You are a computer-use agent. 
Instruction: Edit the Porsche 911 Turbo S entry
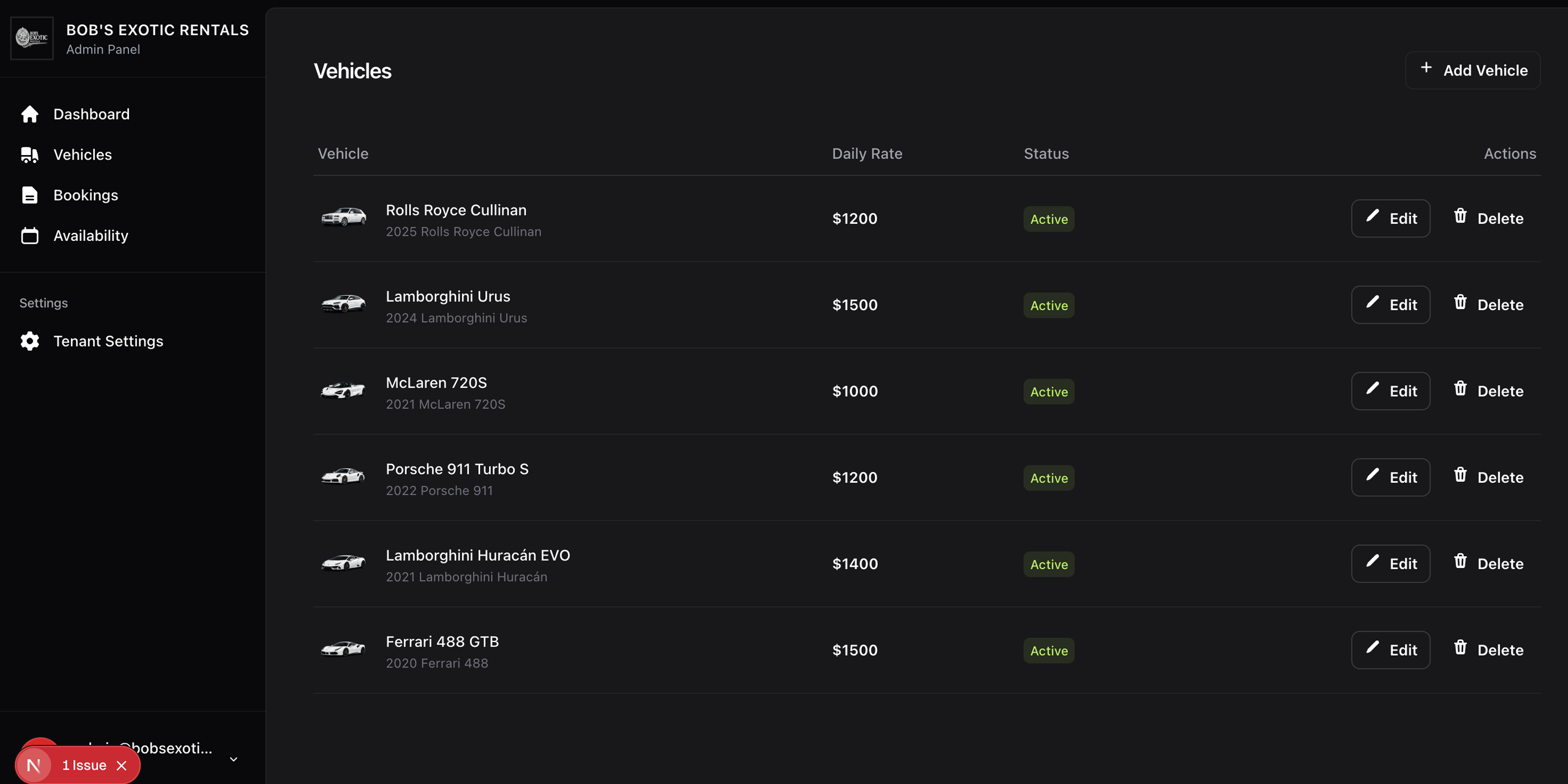1390,477
